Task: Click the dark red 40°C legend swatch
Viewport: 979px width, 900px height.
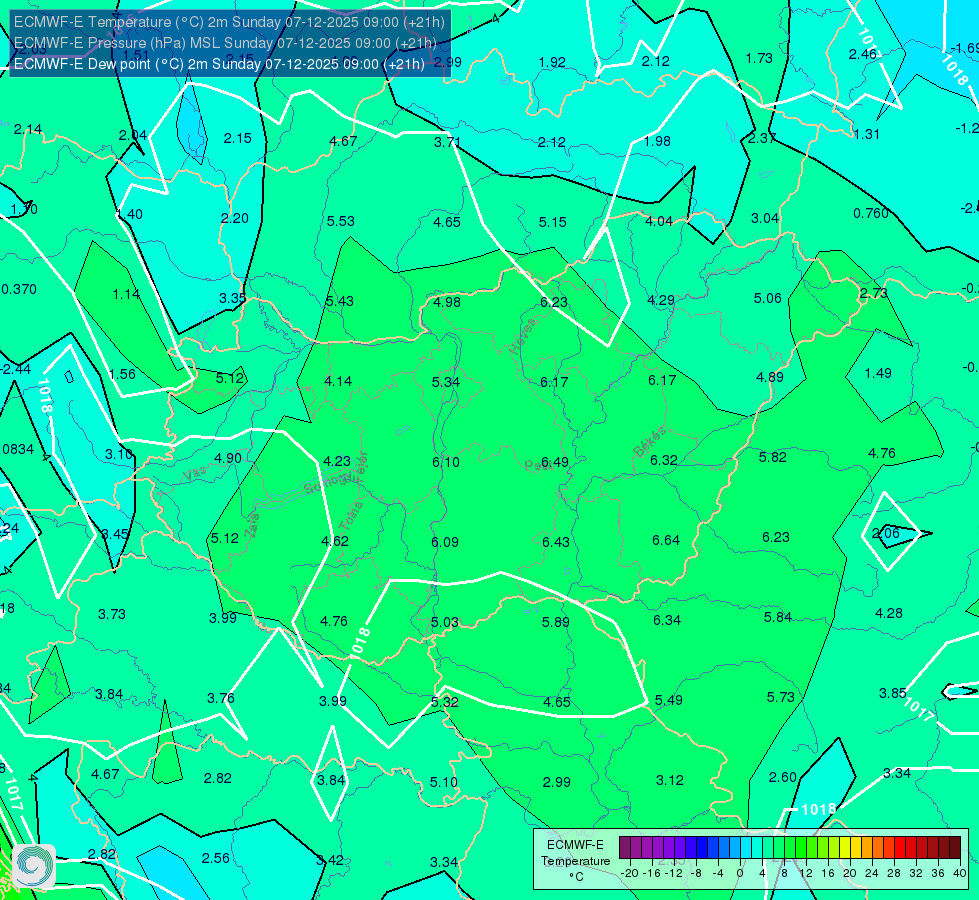Action: (x=955, y=848)
